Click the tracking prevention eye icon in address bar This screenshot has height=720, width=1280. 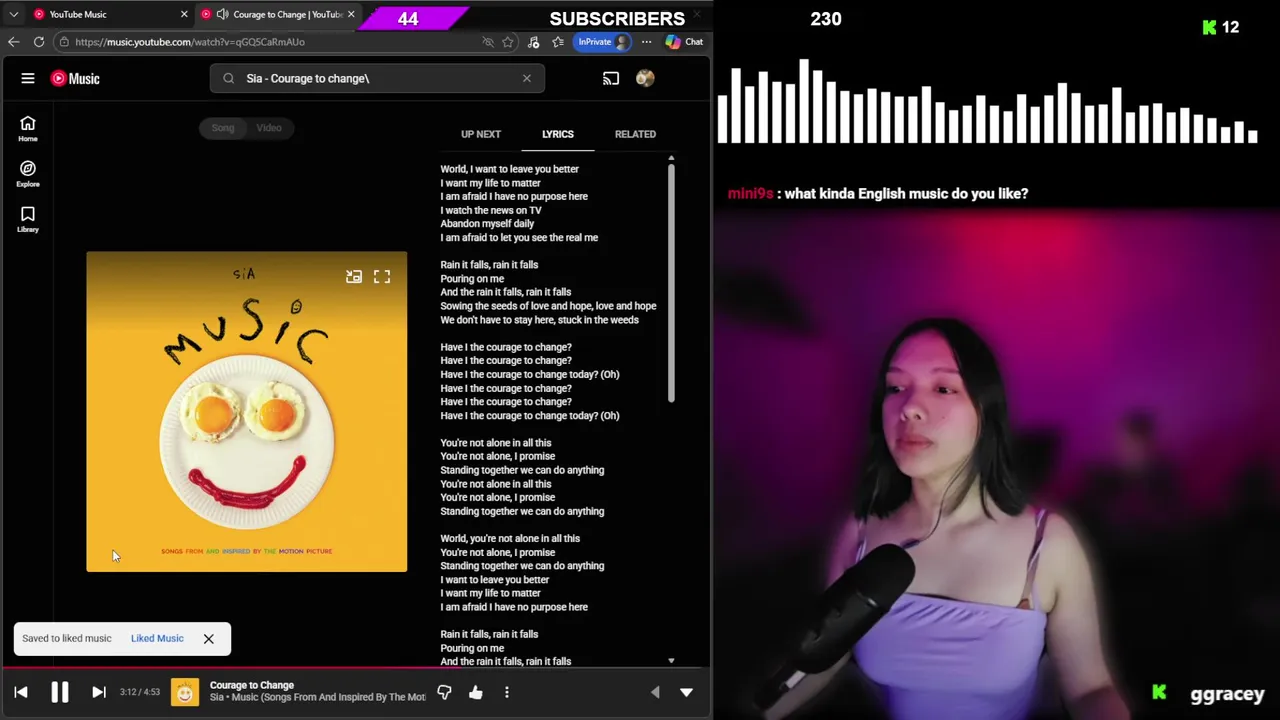488,42
